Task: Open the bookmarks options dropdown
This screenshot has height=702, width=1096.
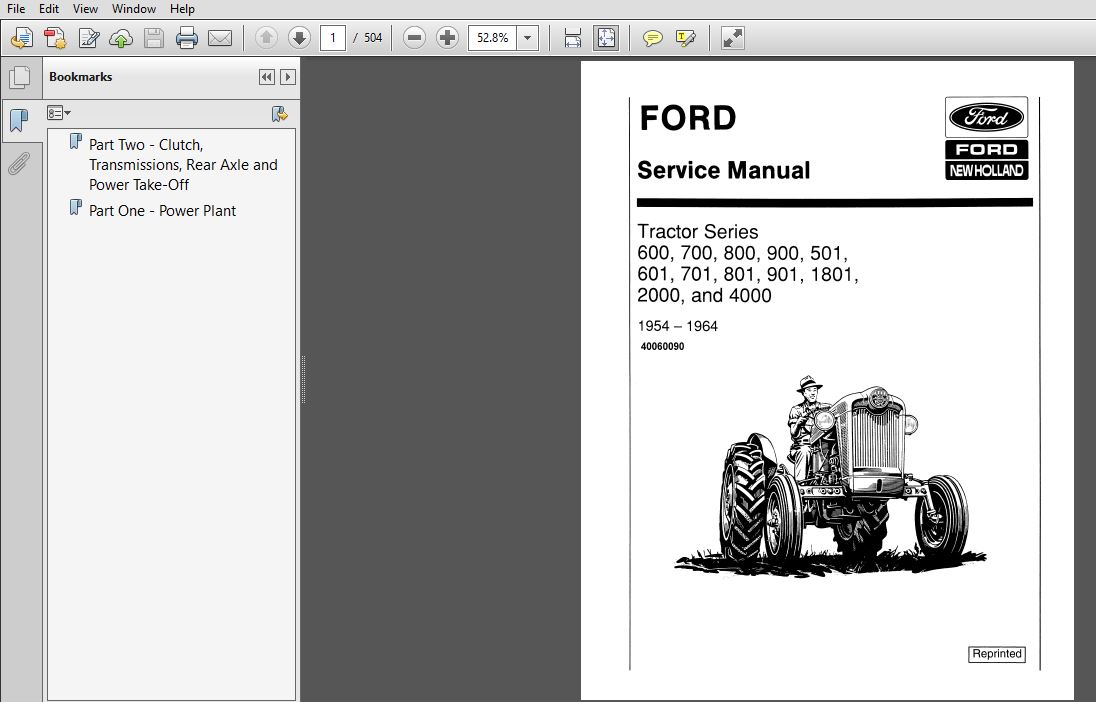Action: click(59, 113)
